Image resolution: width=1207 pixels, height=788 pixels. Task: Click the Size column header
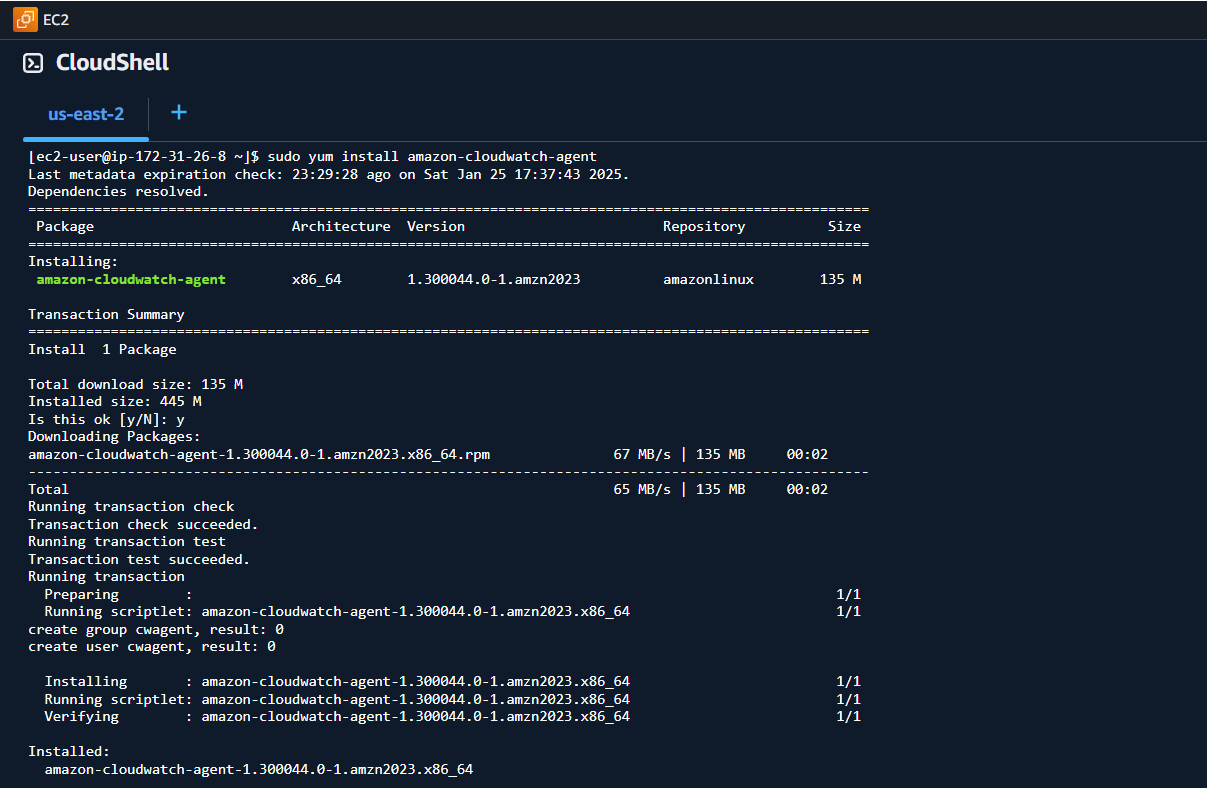[844, 227]
